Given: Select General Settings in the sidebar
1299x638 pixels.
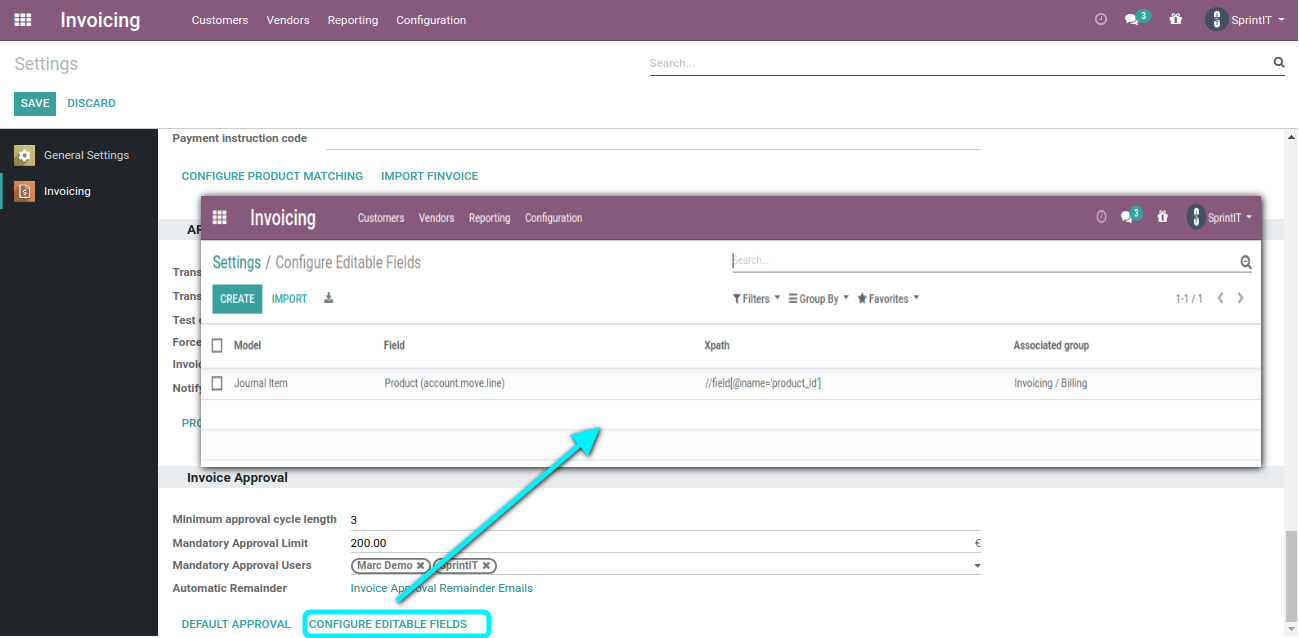Looking at the screenshot, I should tap(86, 154).
